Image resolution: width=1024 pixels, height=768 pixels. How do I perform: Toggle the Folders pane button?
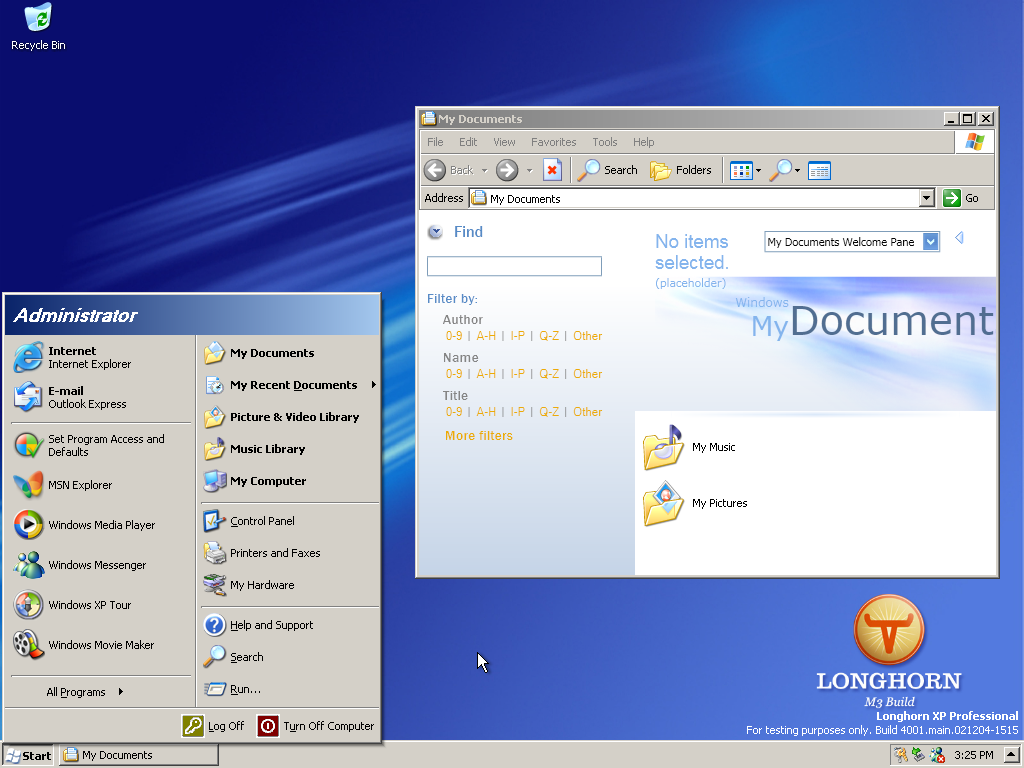coord(681,170)
